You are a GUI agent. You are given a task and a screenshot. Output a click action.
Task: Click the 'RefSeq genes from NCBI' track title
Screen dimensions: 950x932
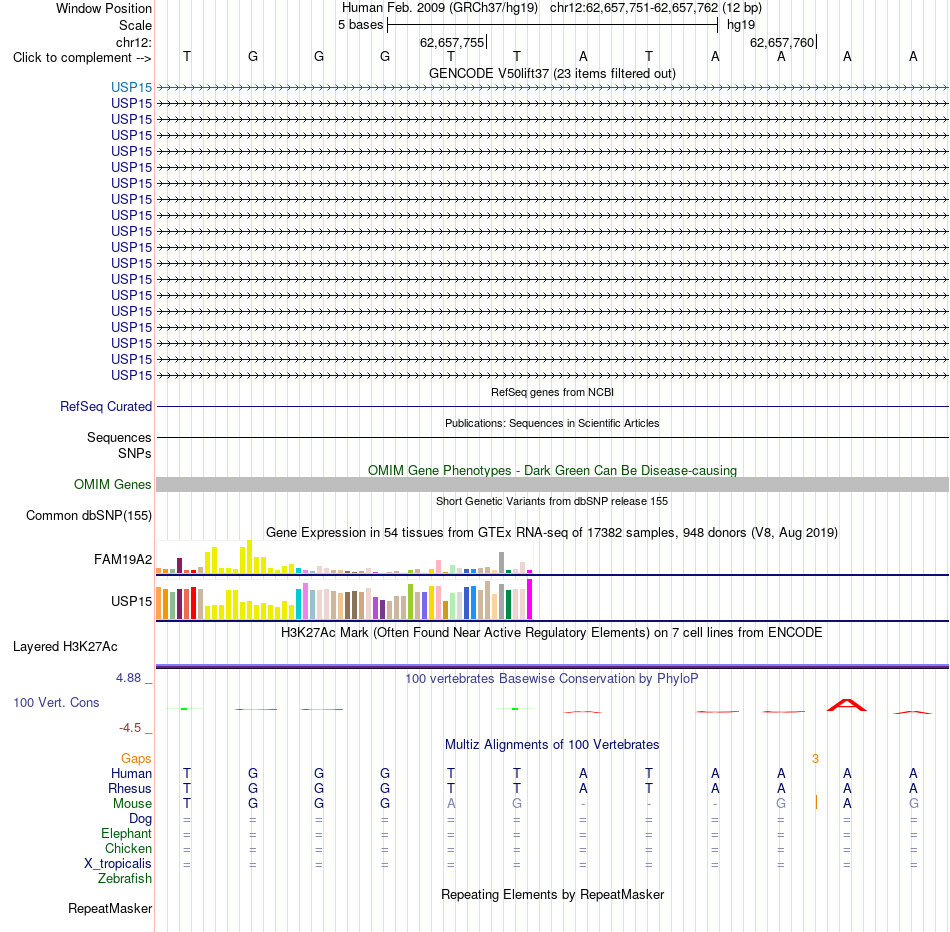552,392
